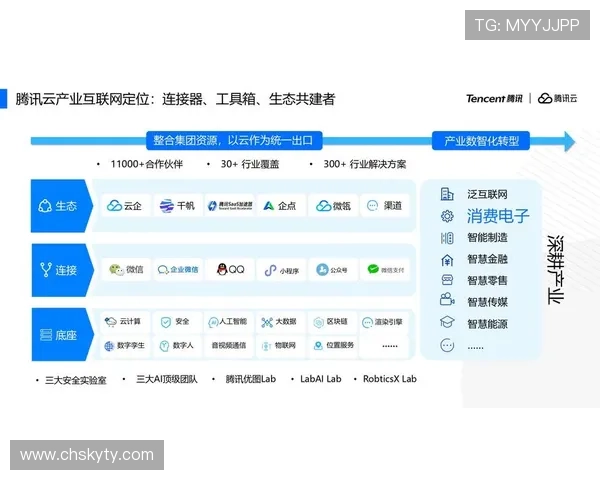Open the 腾讯SaaS加速器 logo card
Image resolution: width=600 pixels, height=480 pixels.
coord(230,206)
